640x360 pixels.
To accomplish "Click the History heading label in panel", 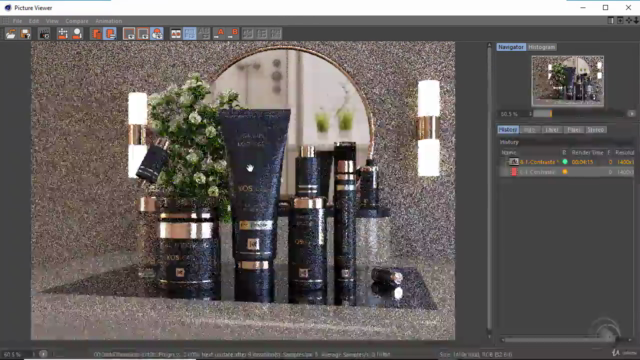I will pos(509,142).
